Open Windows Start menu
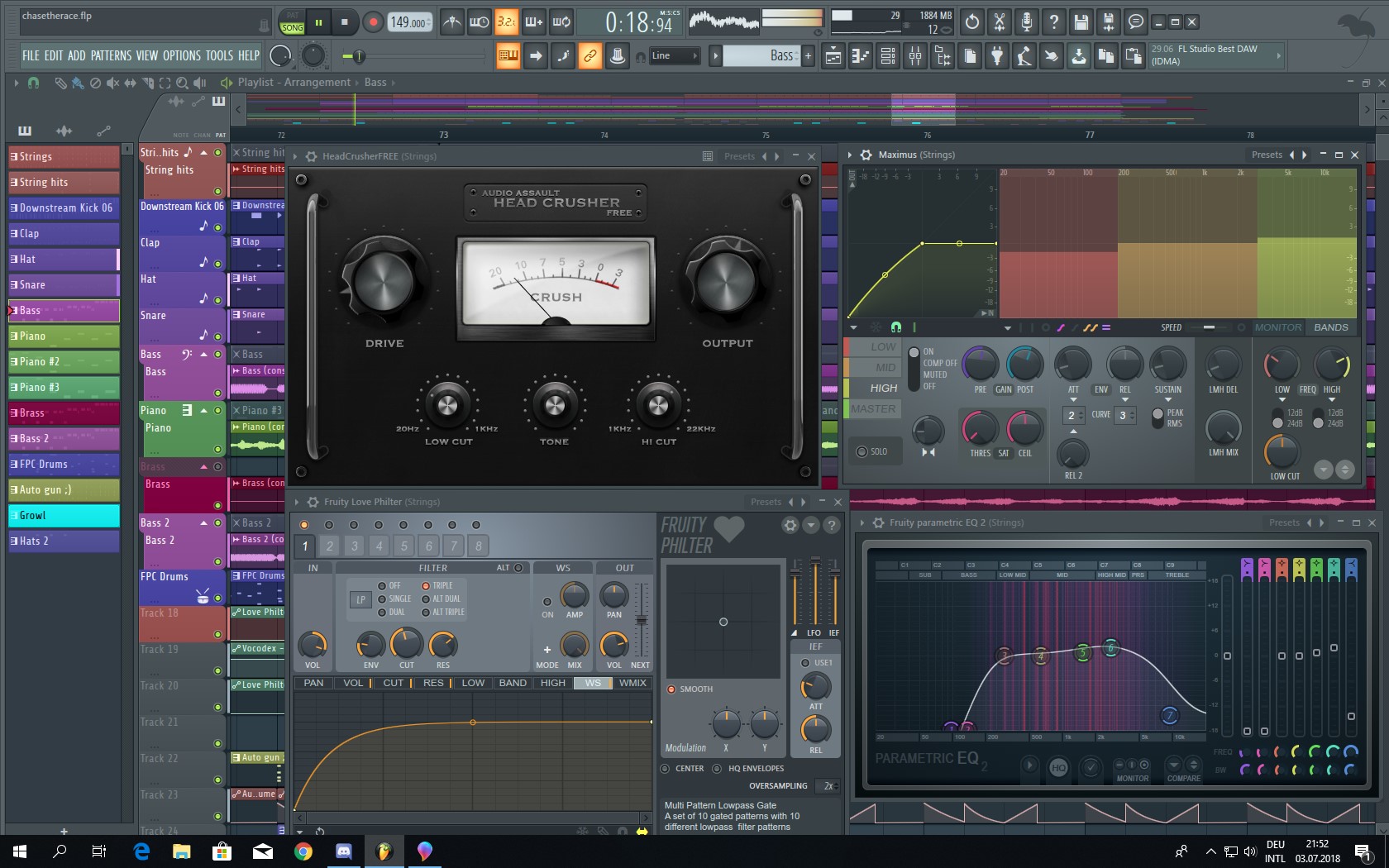 click(20, 851)
